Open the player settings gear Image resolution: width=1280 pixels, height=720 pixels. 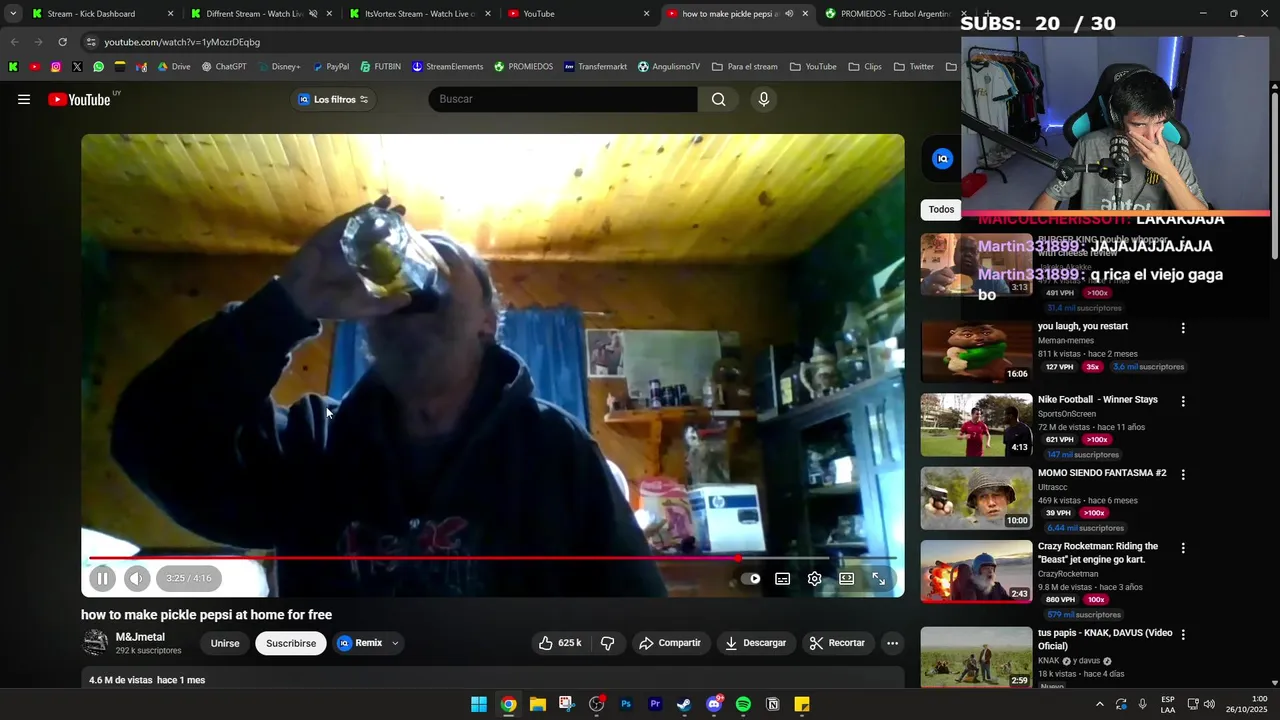pyautogui.click(x=815, y=578)
